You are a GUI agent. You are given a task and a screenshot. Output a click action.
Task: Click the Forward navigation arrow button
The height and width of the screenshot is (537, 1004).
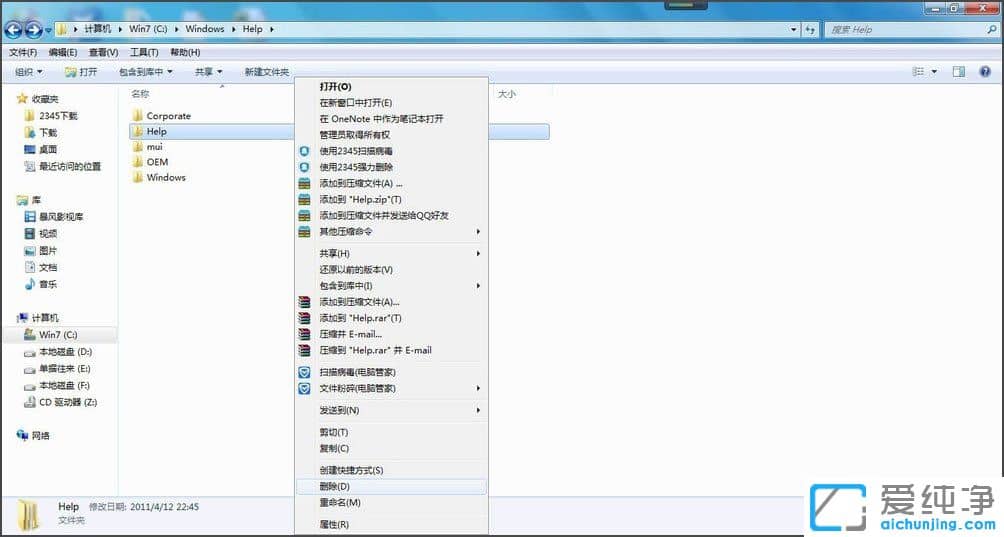33,29
